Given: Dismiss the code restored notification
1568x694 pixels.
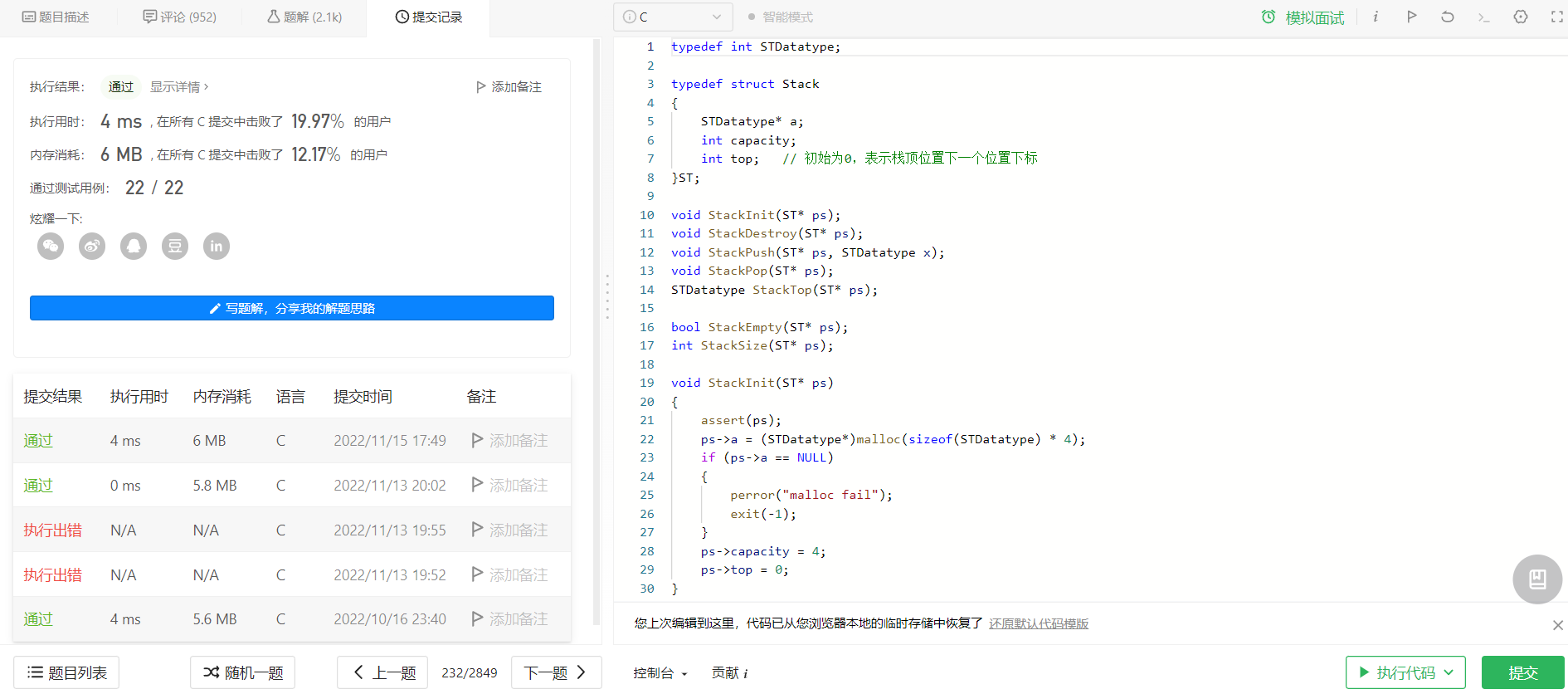Looking at the screenshot, I should 1557,625.
